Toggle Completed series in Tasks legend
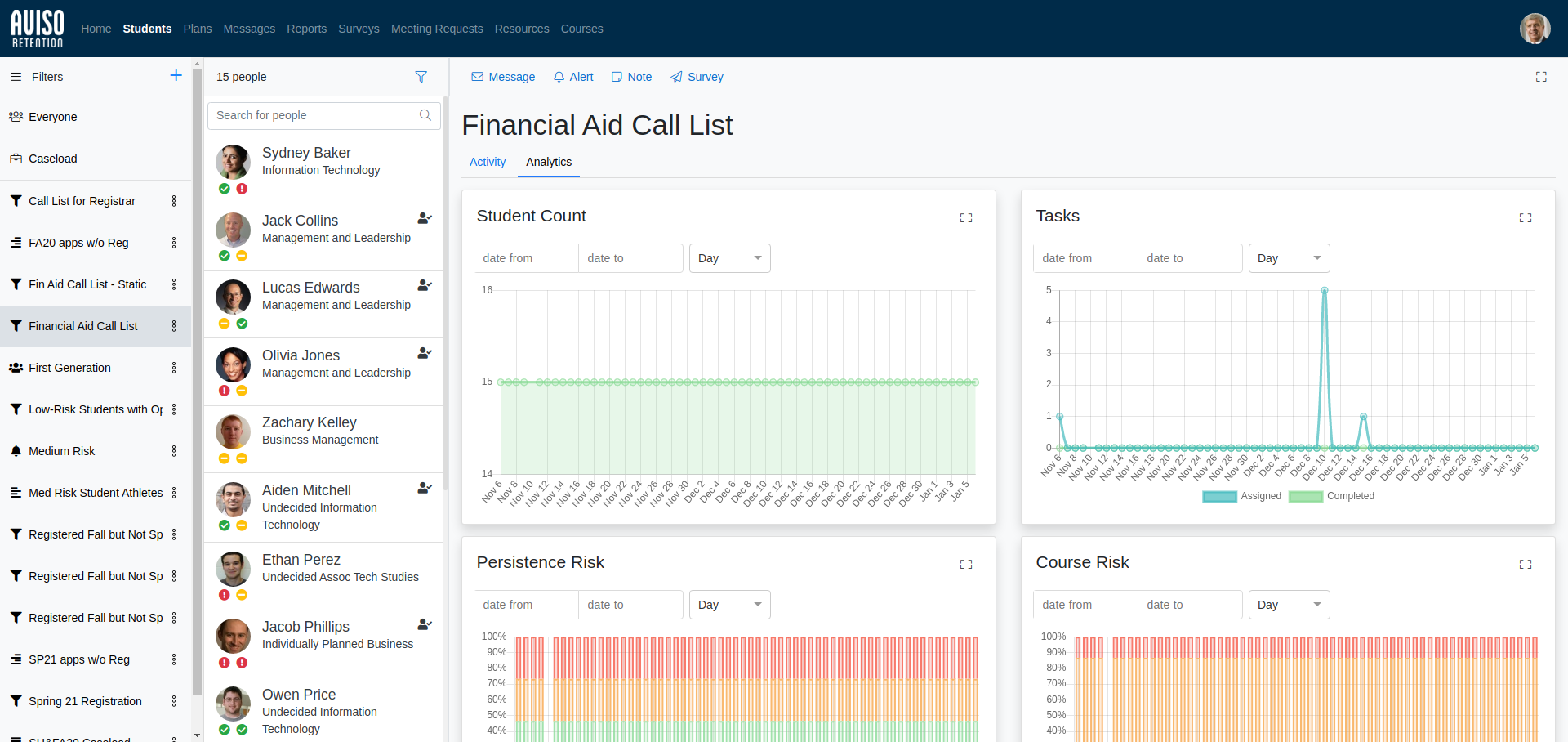This screenshot has width=1568, height=742. (1331, 496)
